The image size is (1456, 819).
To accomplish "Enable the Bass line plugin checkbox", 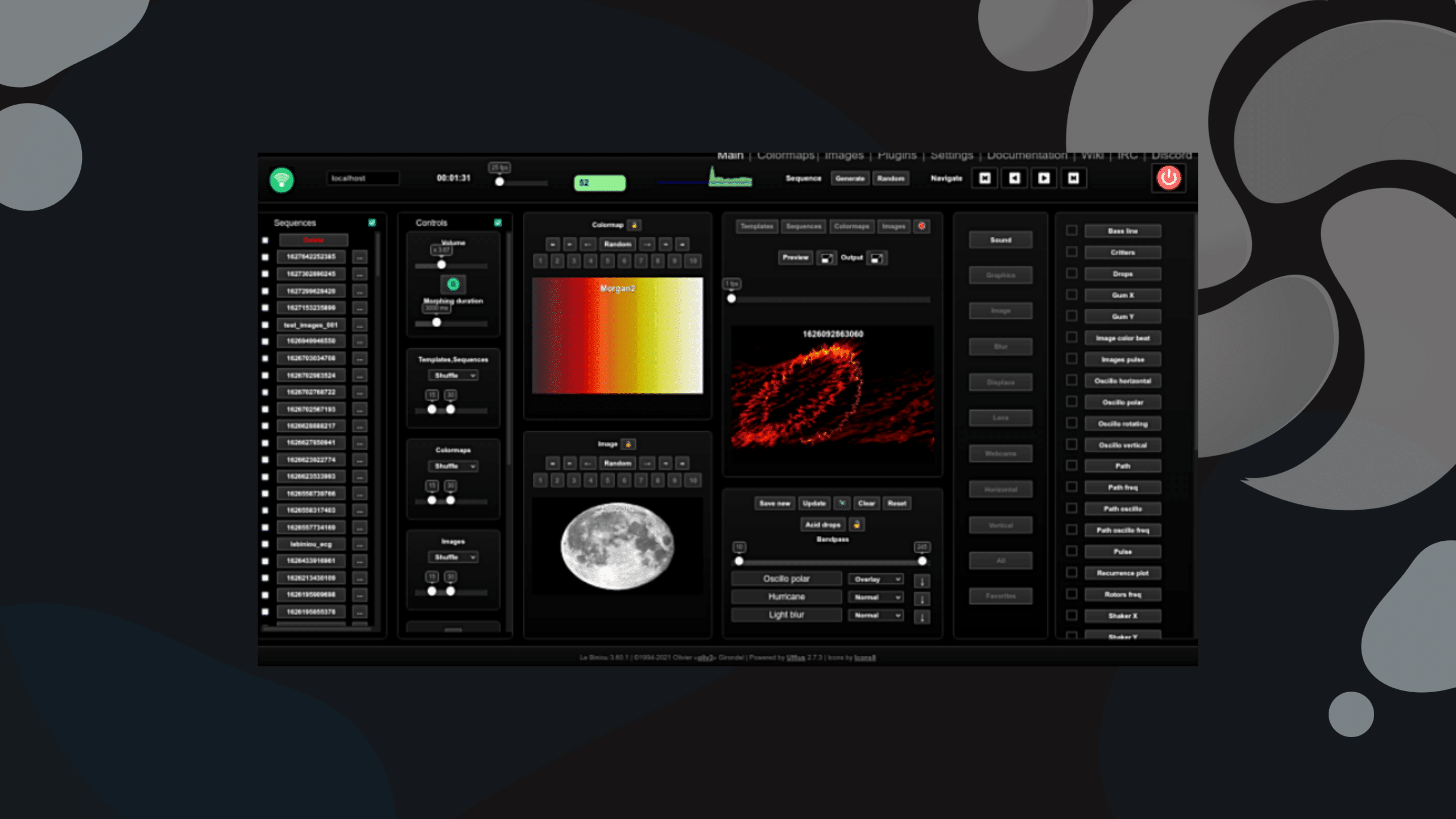I will [x=1072, y=230].
